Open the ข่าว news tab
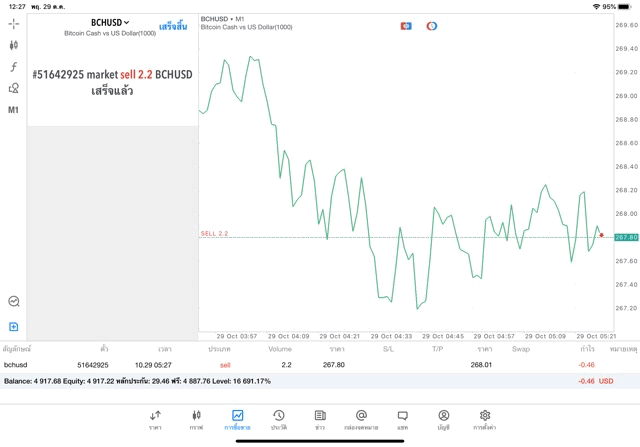The height and width of the screenshot is (447, 640). click(320, 420)
